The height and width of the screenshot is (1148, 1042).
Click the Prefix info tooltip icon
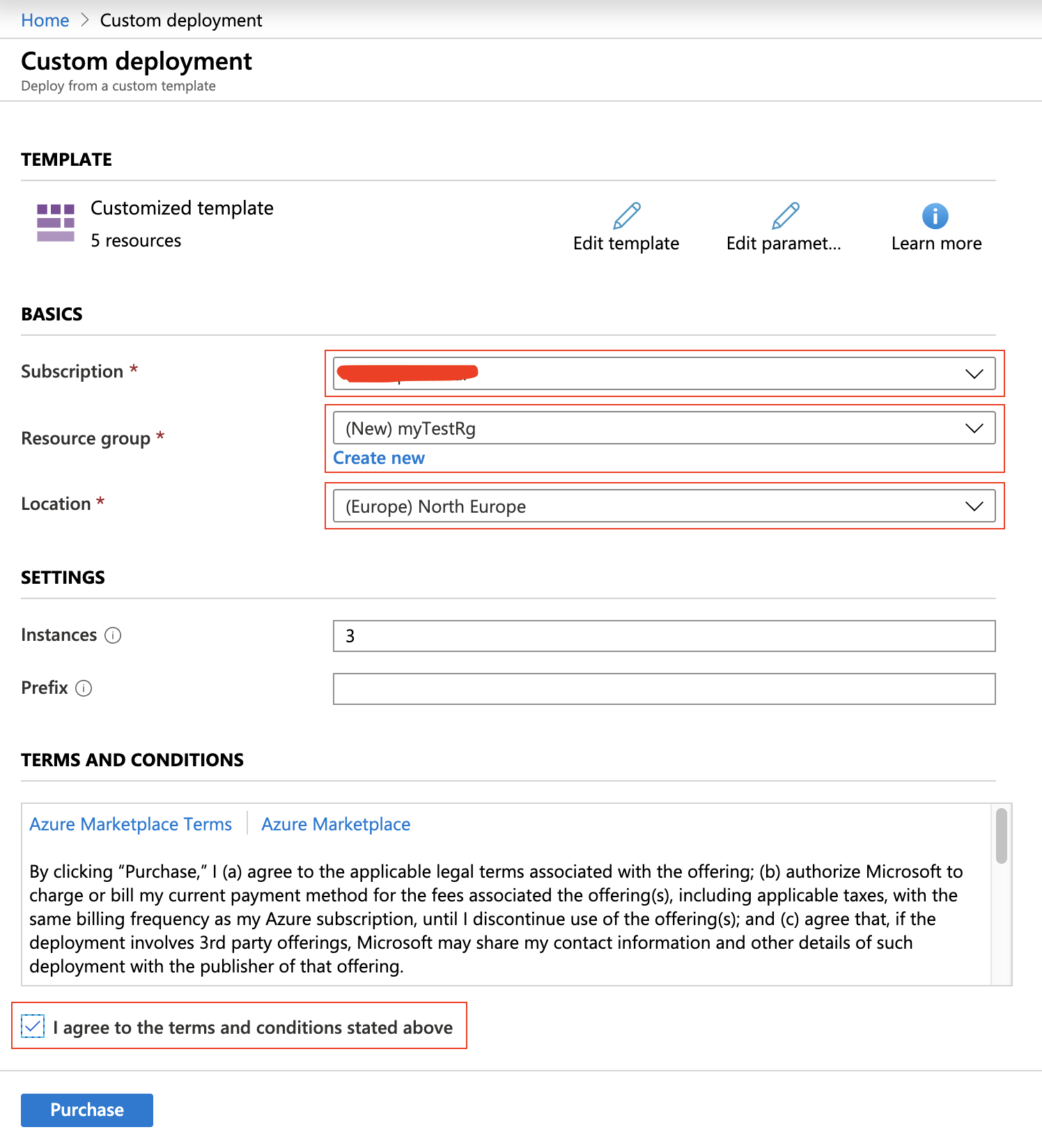point(84,688)
